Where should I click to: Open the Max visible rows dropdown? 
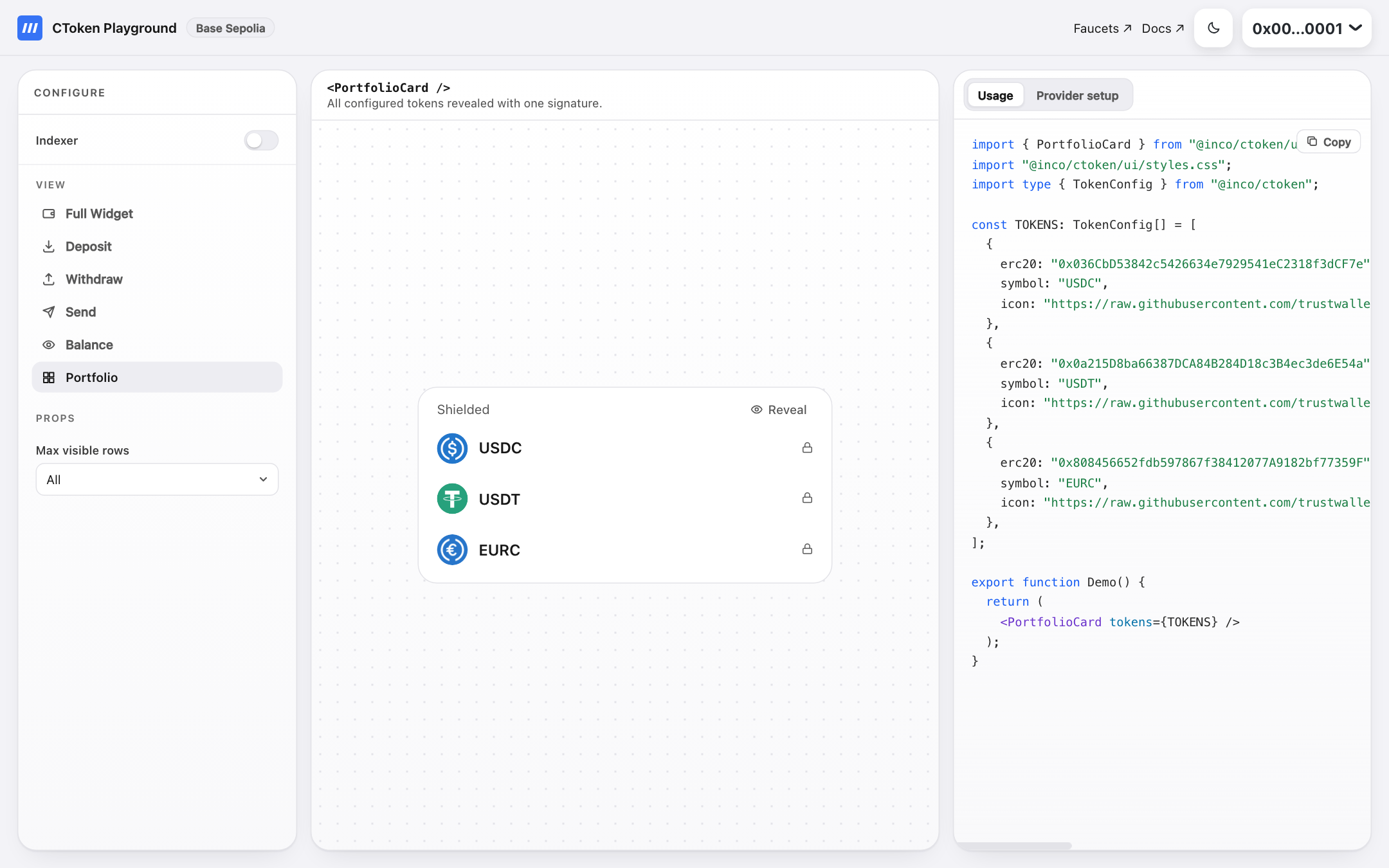click(157, 480)
